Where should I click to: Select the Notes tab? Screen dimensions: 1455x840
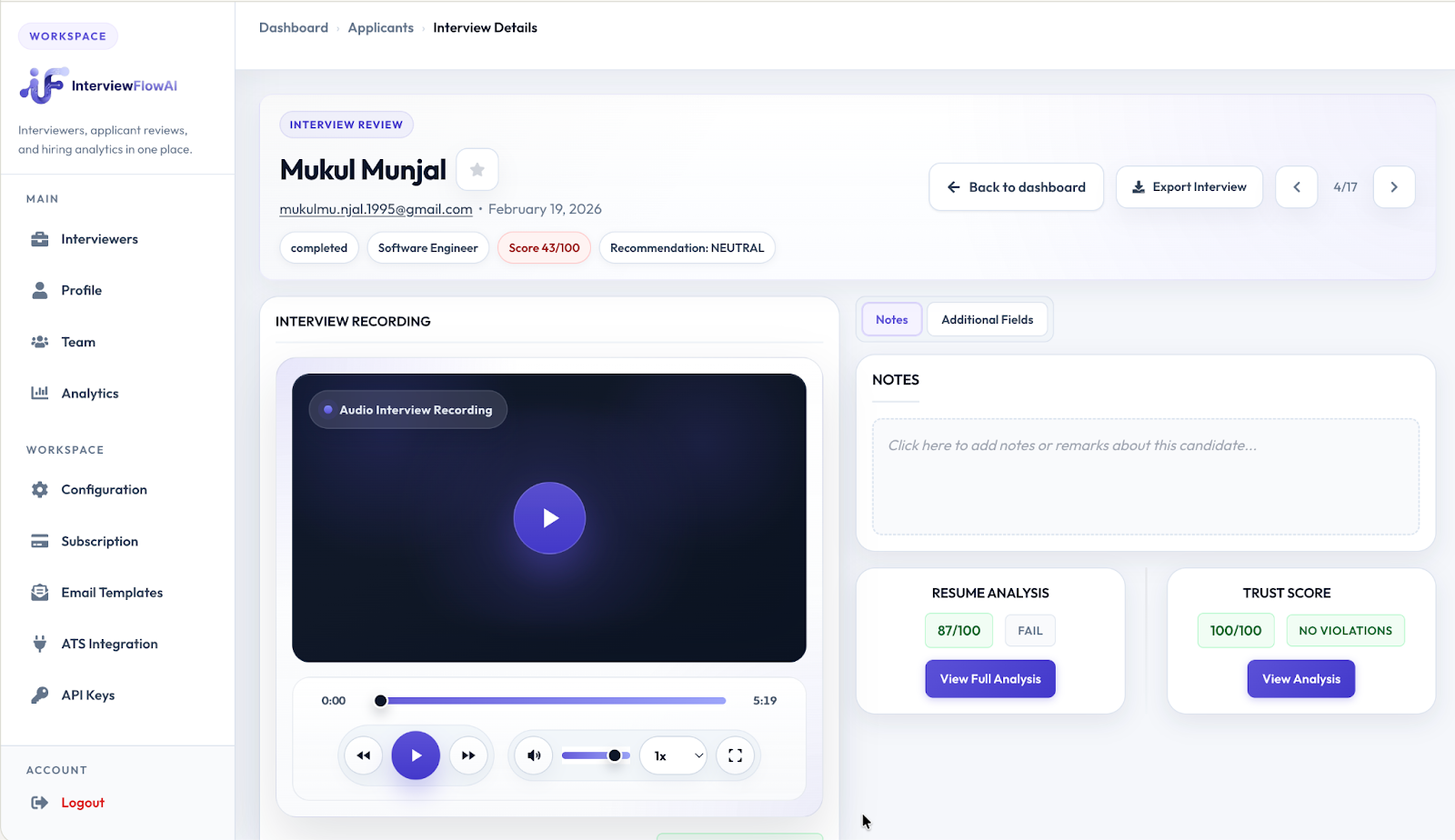[891, 320]
